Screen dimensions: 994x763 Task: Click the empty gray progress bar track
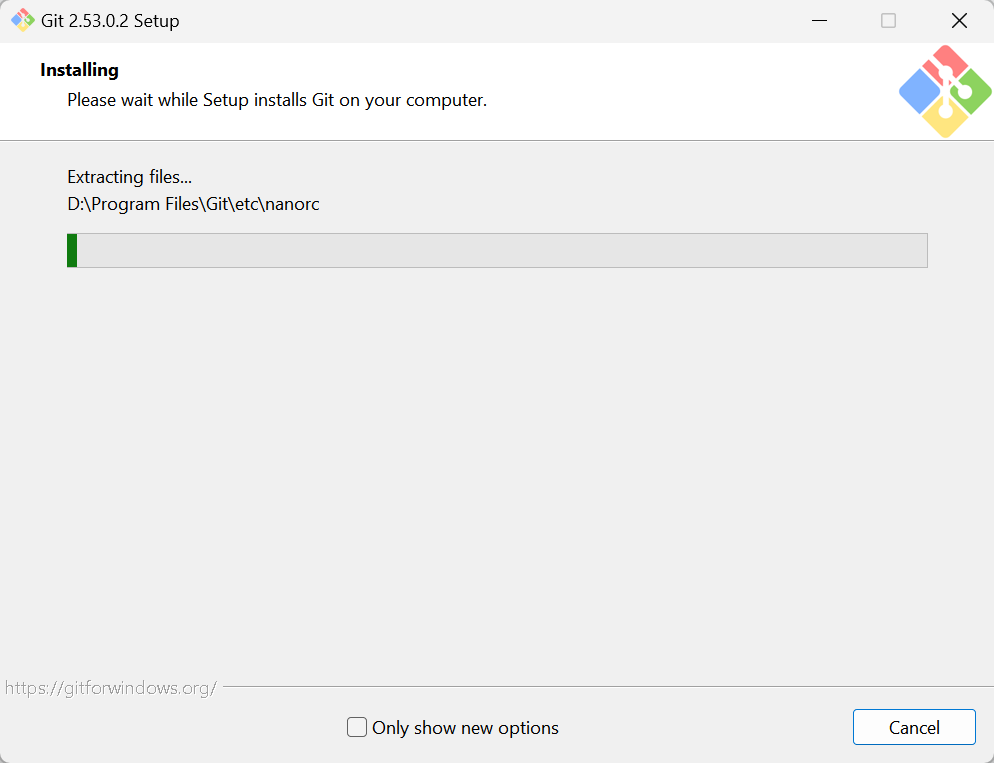coord(500,250)
